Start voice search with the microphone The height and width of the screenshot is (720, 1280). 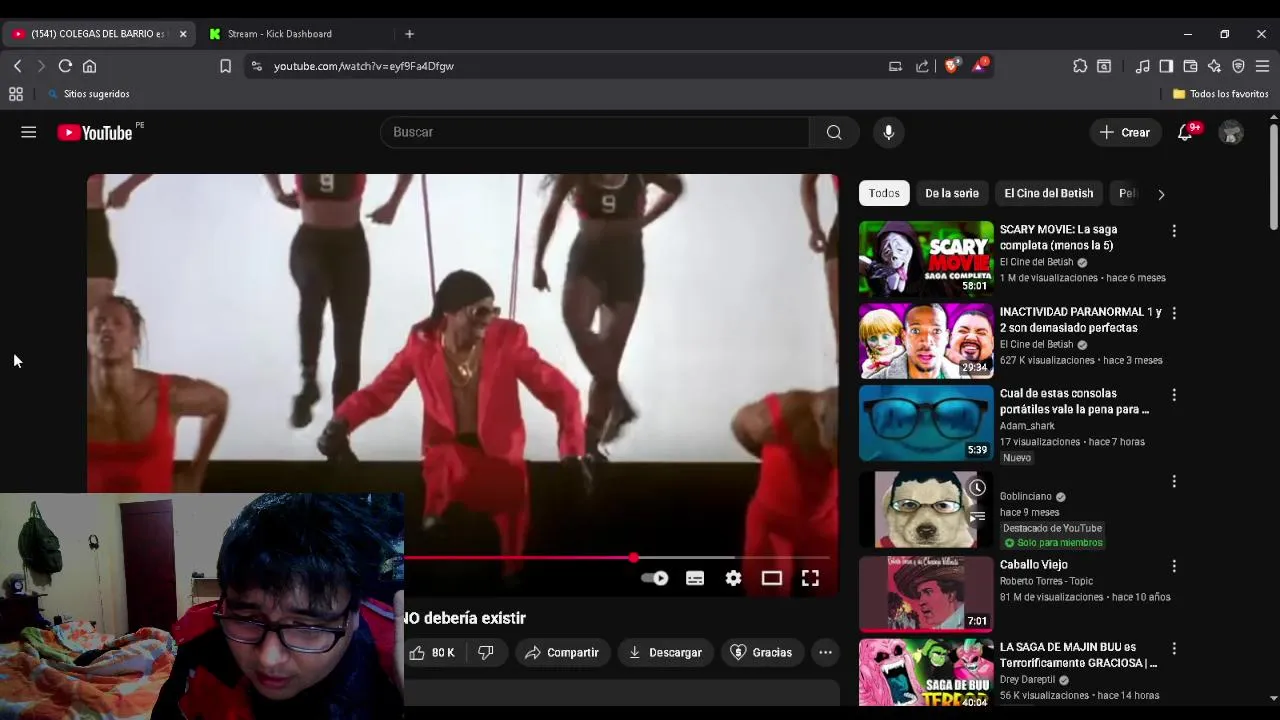point(888,132)
